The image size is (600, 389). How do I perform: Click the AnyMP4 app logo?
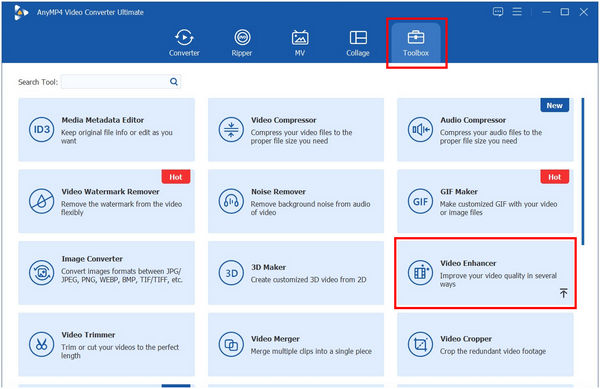click(x=21, y=12)
